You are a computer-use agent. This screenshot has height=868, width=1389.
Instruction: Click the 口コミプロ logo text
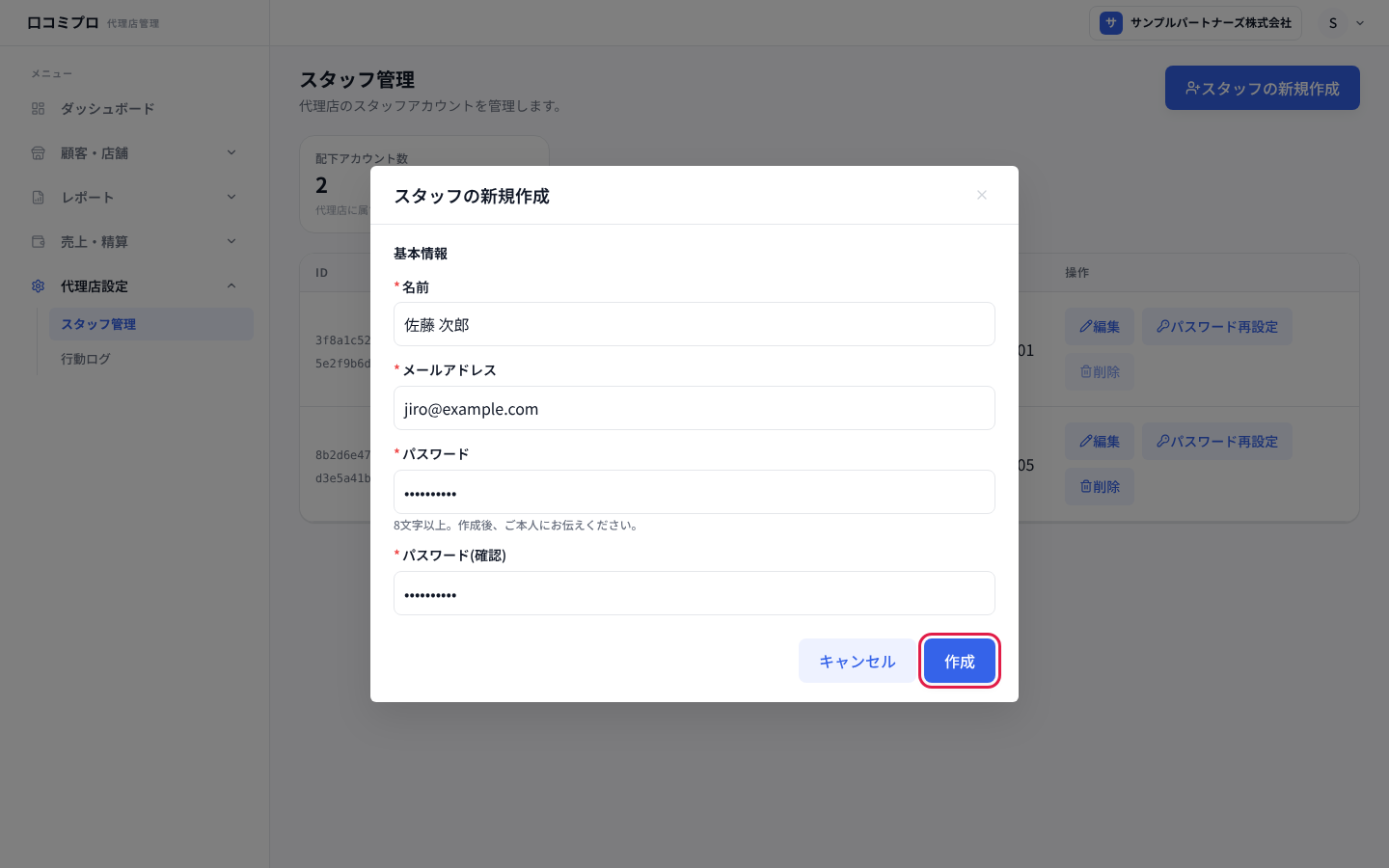(63, 22)
